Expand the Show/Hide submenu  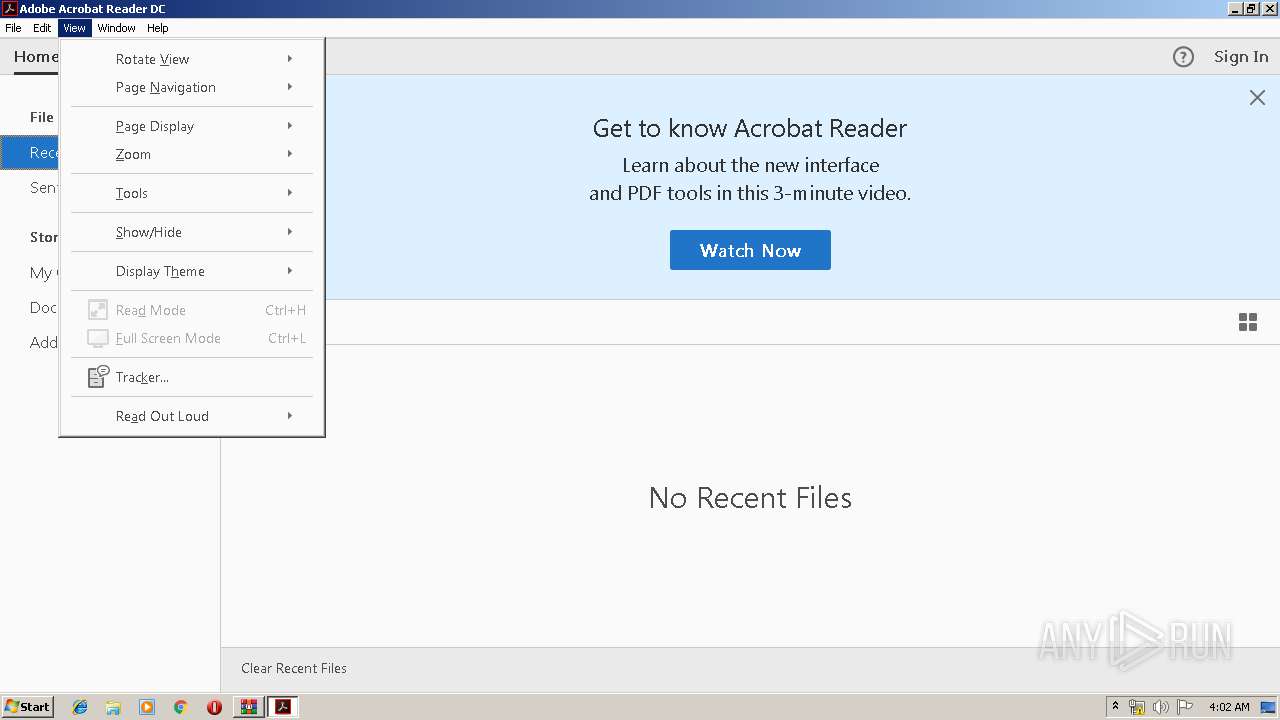coord(192,232)
